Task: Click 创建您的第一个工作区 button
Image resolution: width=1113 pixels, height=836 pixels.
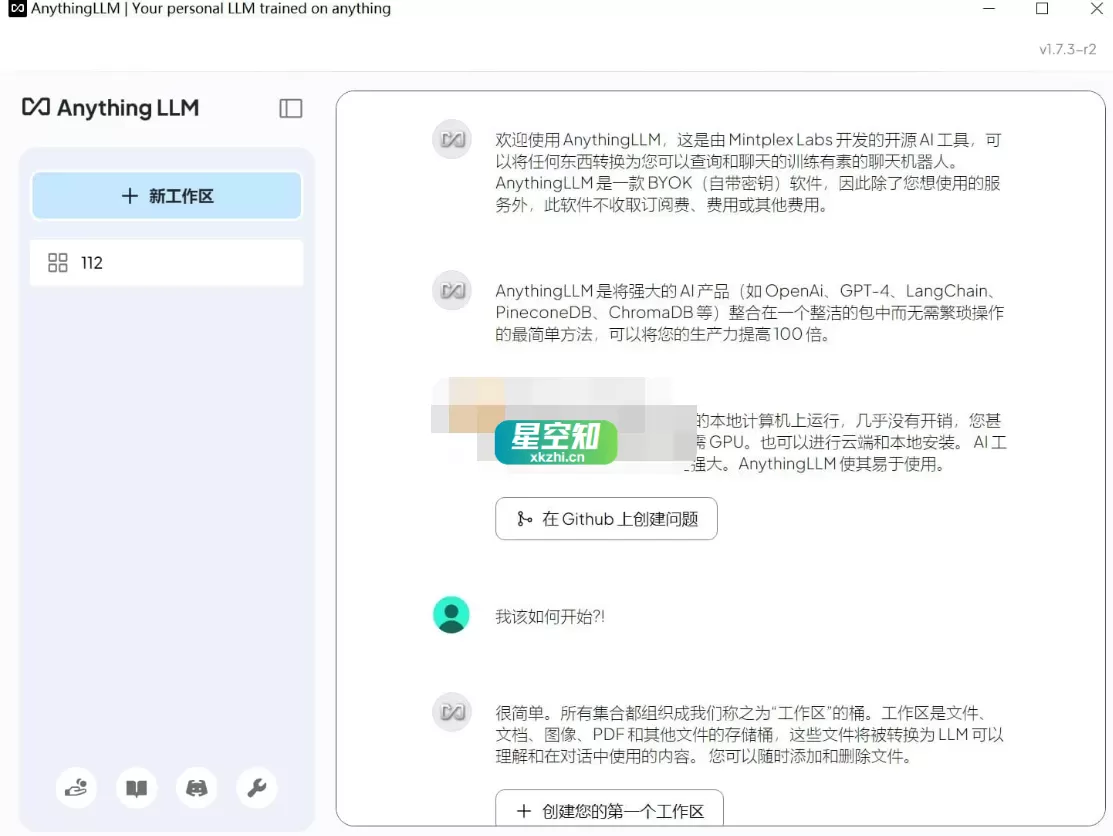Action: coord(608,810)
